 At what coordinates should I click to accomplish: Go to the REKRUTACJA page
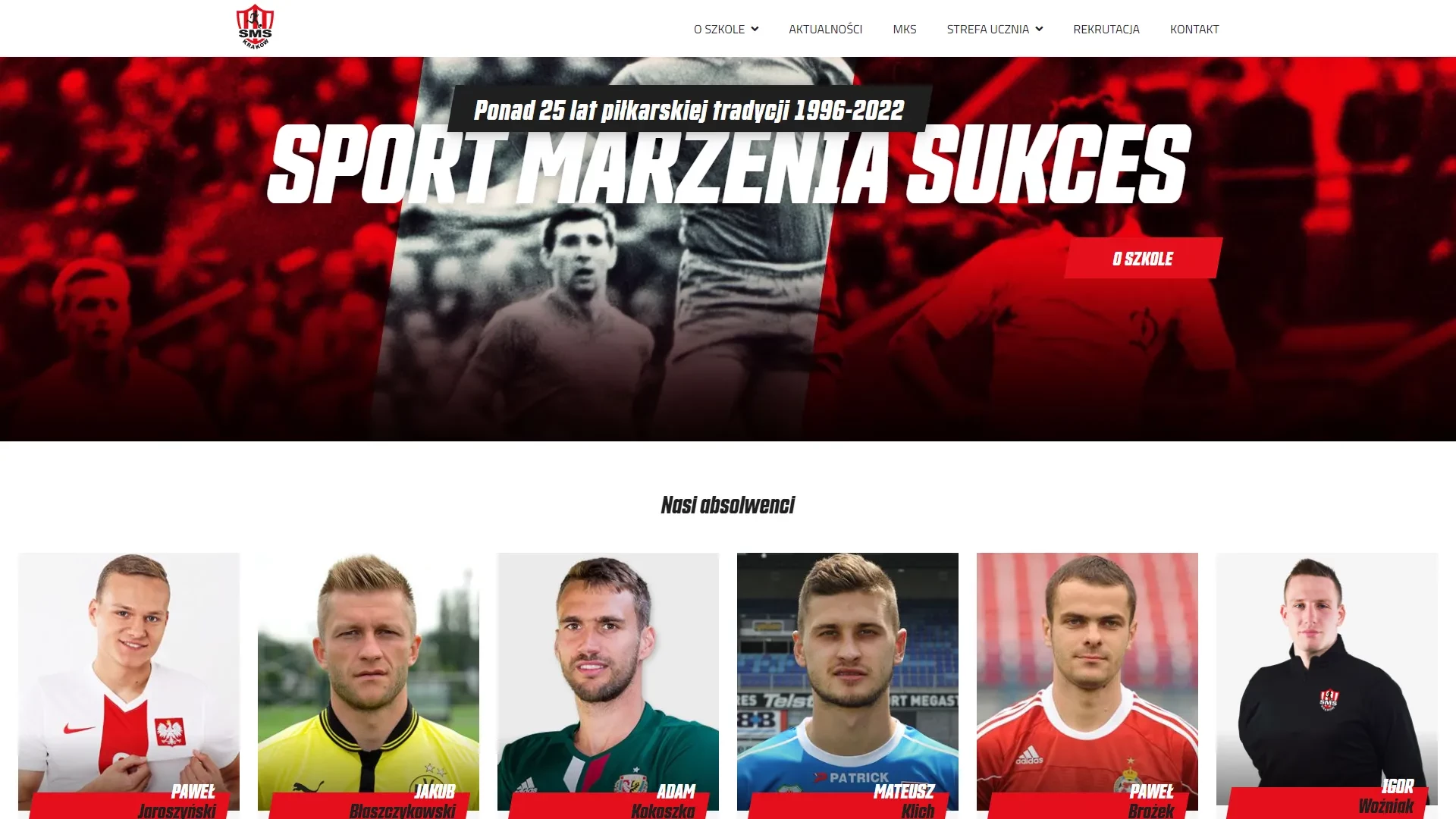[1106, 30]
